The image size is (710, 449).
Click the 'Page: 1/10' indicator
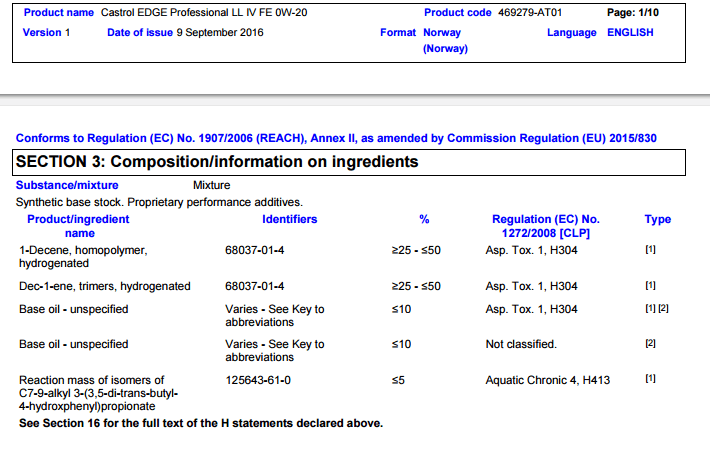pyautogui.click(x=633, y=13)
